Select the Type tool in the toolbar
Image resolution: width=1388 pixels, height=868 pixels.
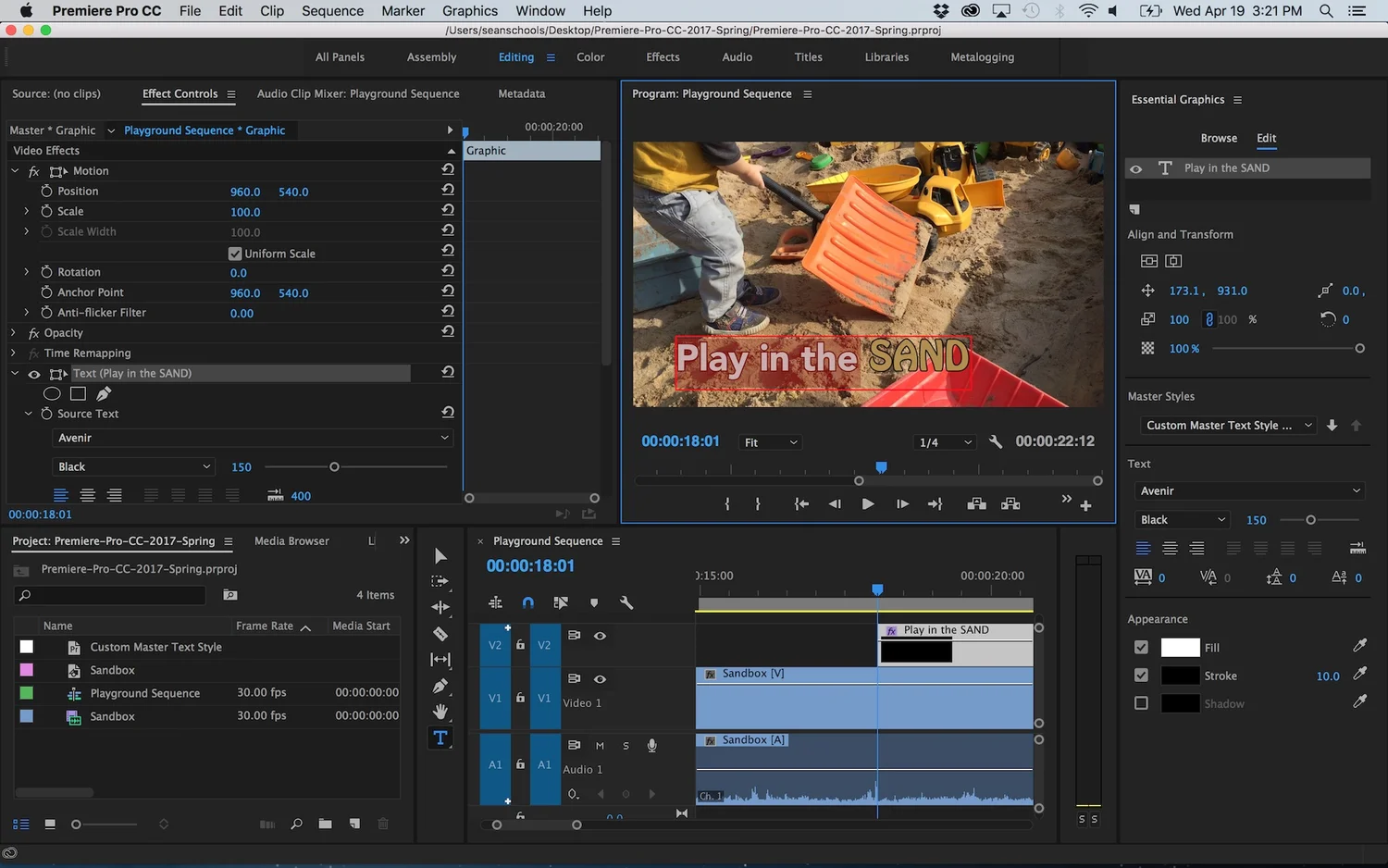coord(440,738)
